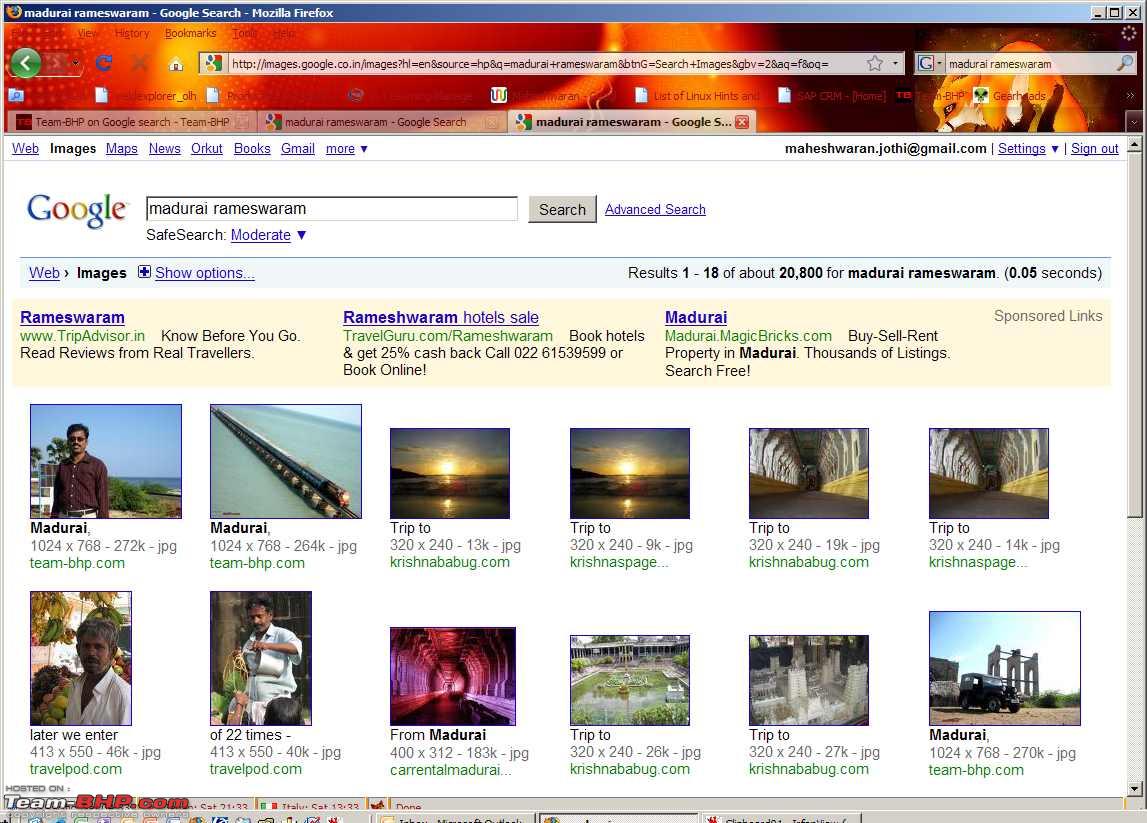Screen dimensions: 1147x823
Task: Bookmark this page with the star icon
Action: click(x=875, y=64)
